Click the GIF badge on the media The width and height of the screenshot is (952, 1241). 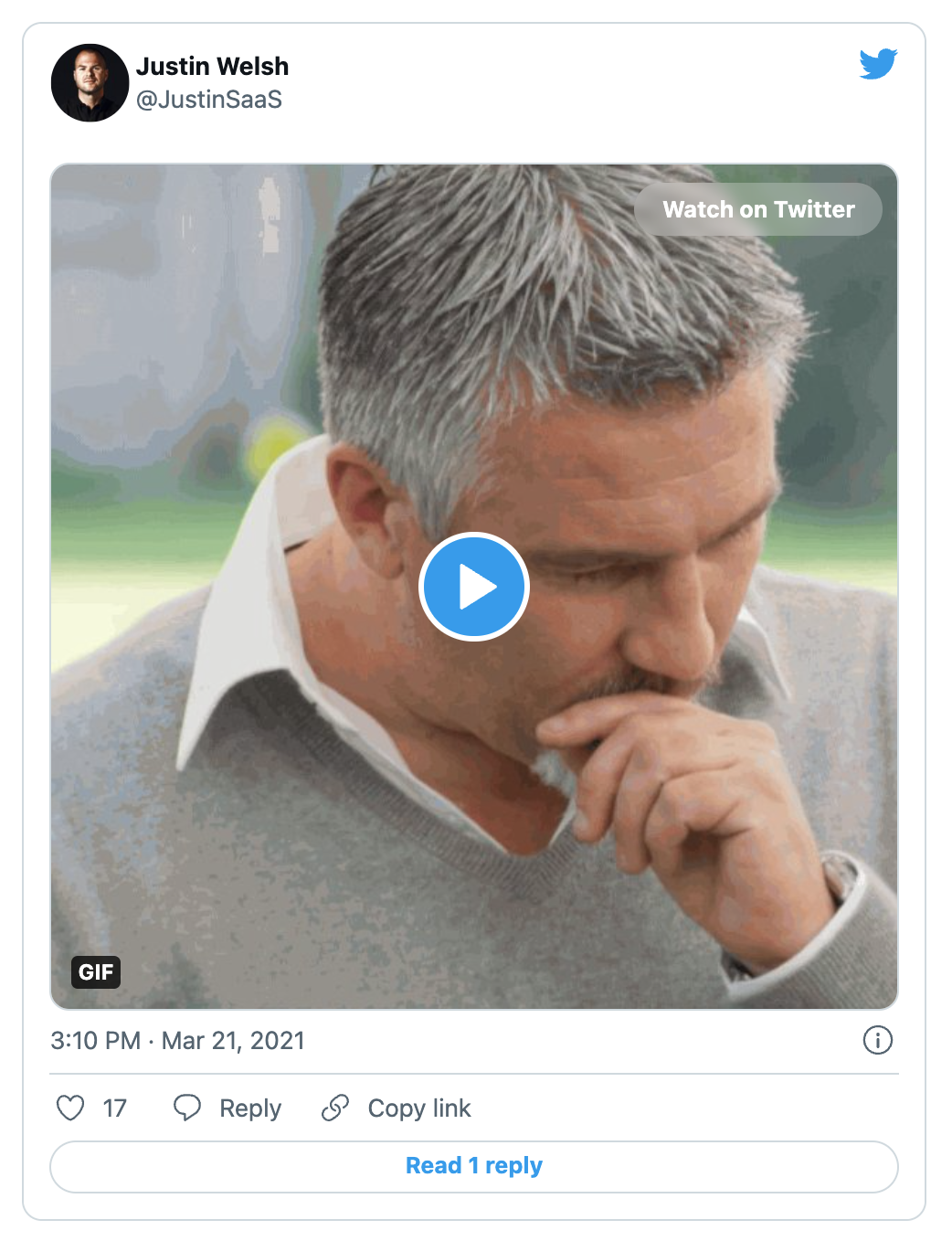(96, 971)
